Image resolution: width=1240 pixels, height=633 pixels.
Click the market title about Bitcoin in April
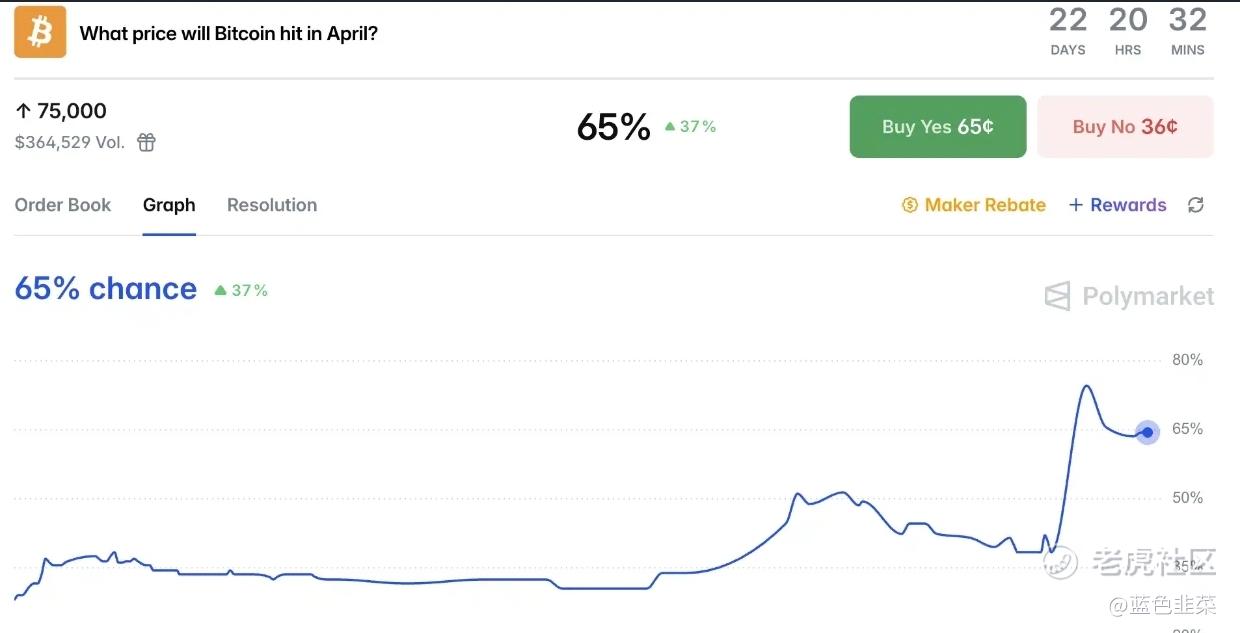[x=228, y=33]
